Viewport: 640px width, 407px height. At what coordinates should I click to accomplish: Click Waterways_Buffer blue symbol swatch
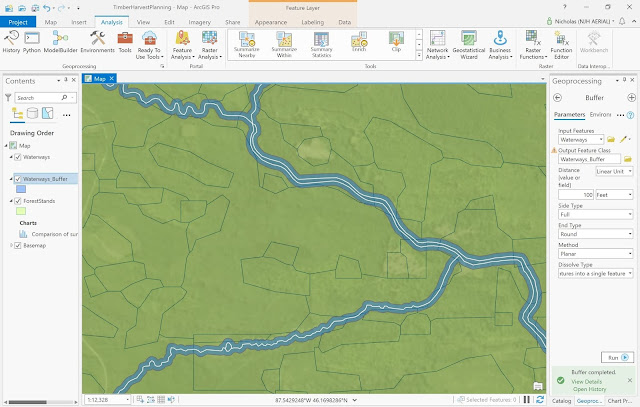coord(21,189)
